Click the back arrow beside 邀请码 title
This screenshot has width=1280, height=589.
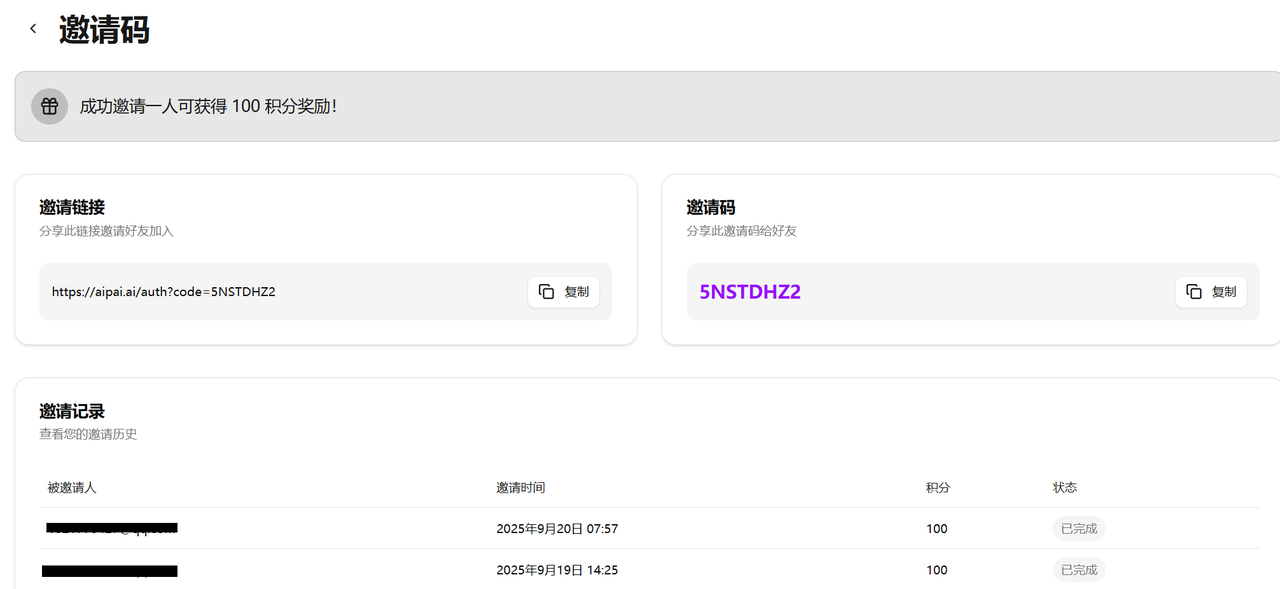[33, 29]
